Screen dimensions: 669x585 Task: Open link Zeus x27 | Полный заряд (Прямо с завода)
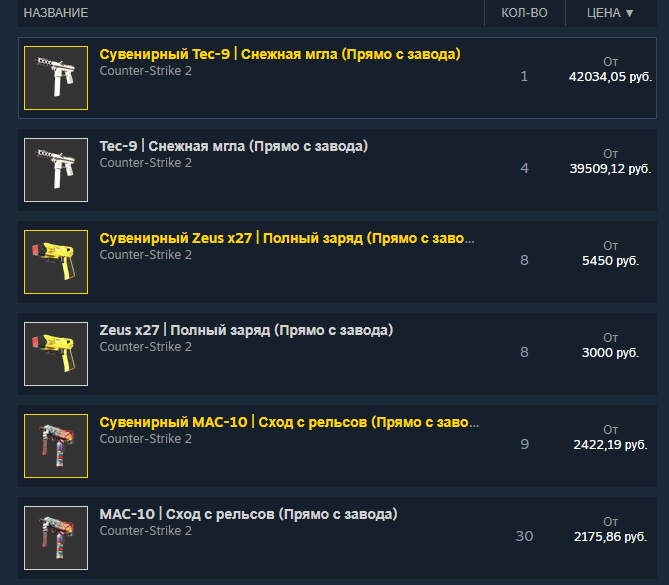pos(246,330)
